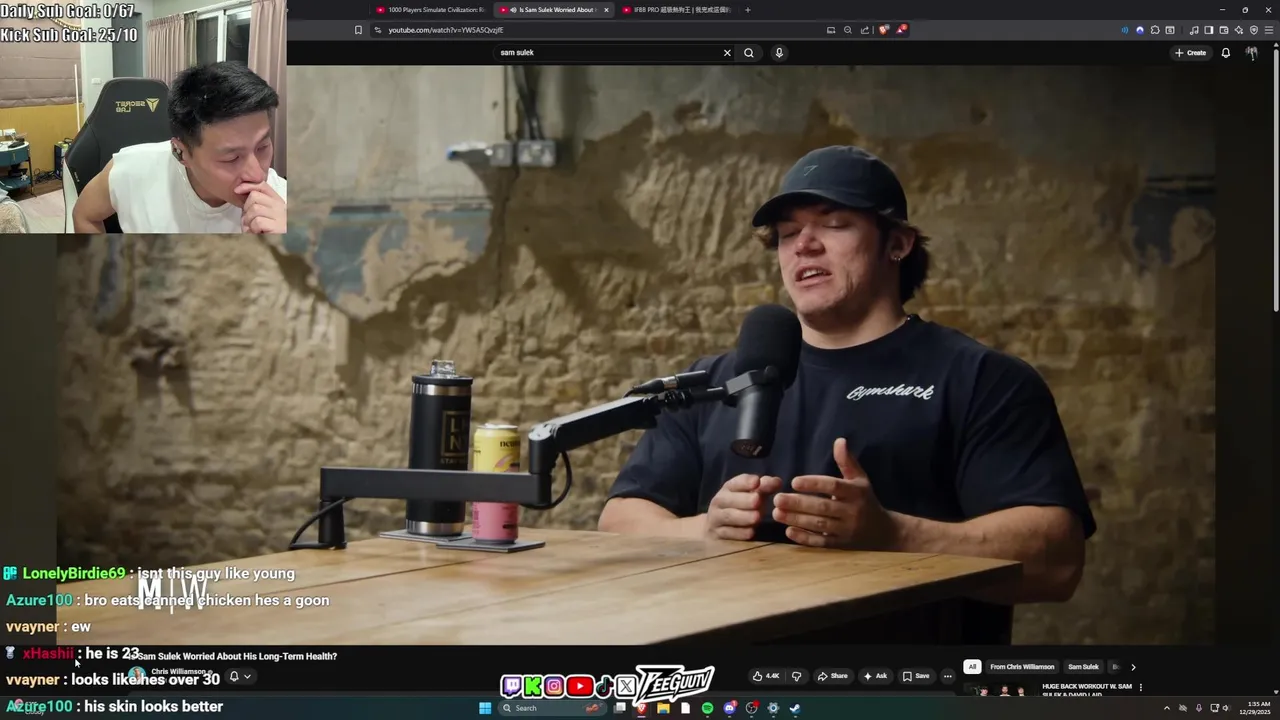Toggle the browser sidebar panel
This screenshot has width=1280, height=720.
[1209, 30]
